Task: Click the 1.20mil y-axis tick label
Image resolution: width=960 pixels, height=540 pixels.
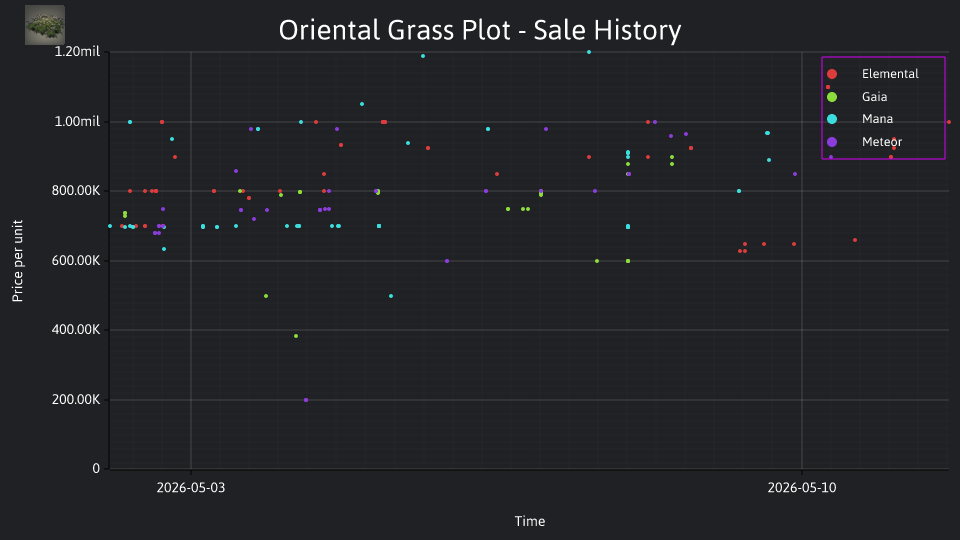Action: tap(77, 51)
